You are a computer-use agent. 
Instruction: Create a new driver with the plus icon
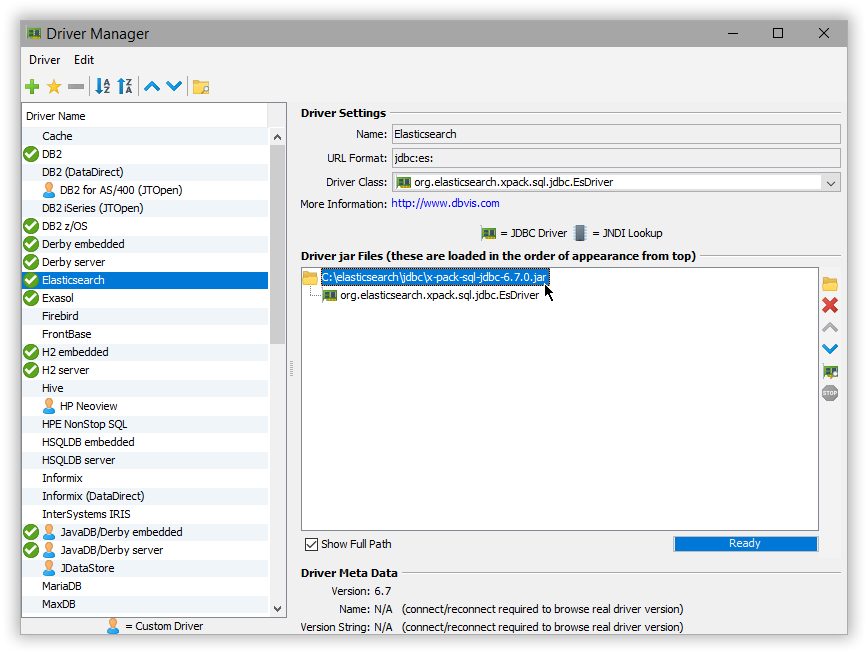pyautogui.click(x=31, y=86)
